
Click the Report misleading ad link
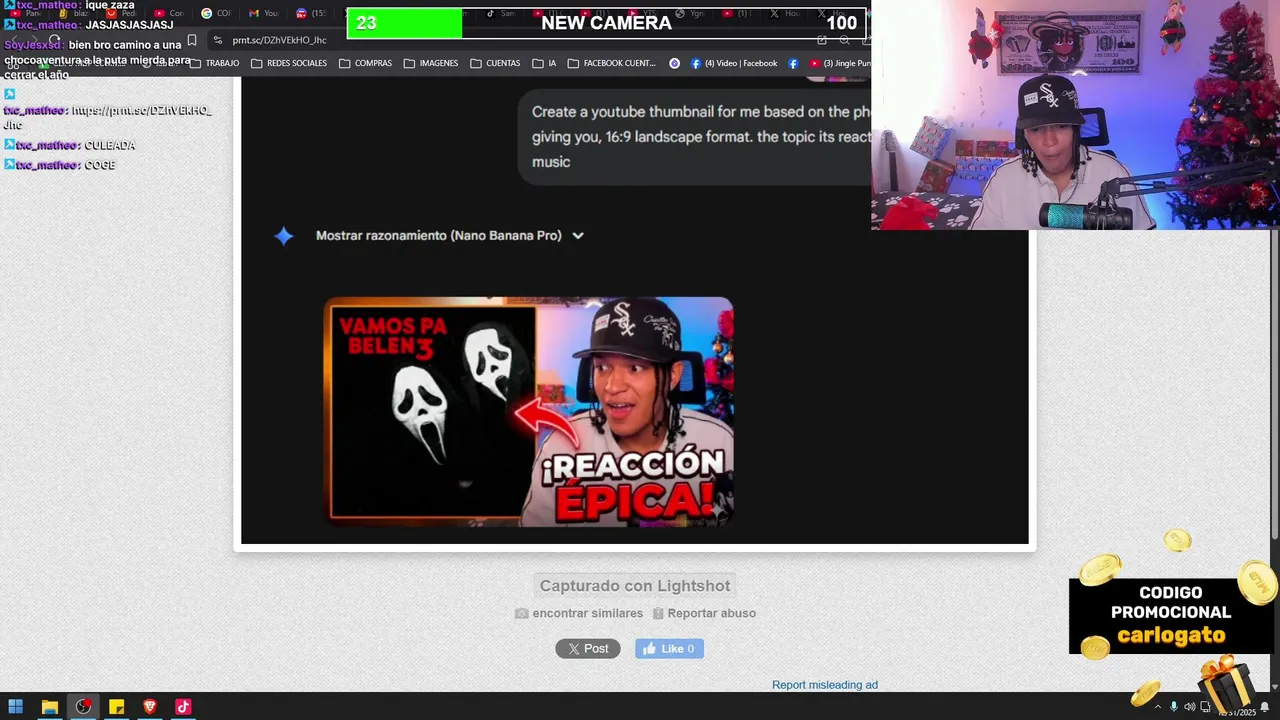click(x=825, y=685)
